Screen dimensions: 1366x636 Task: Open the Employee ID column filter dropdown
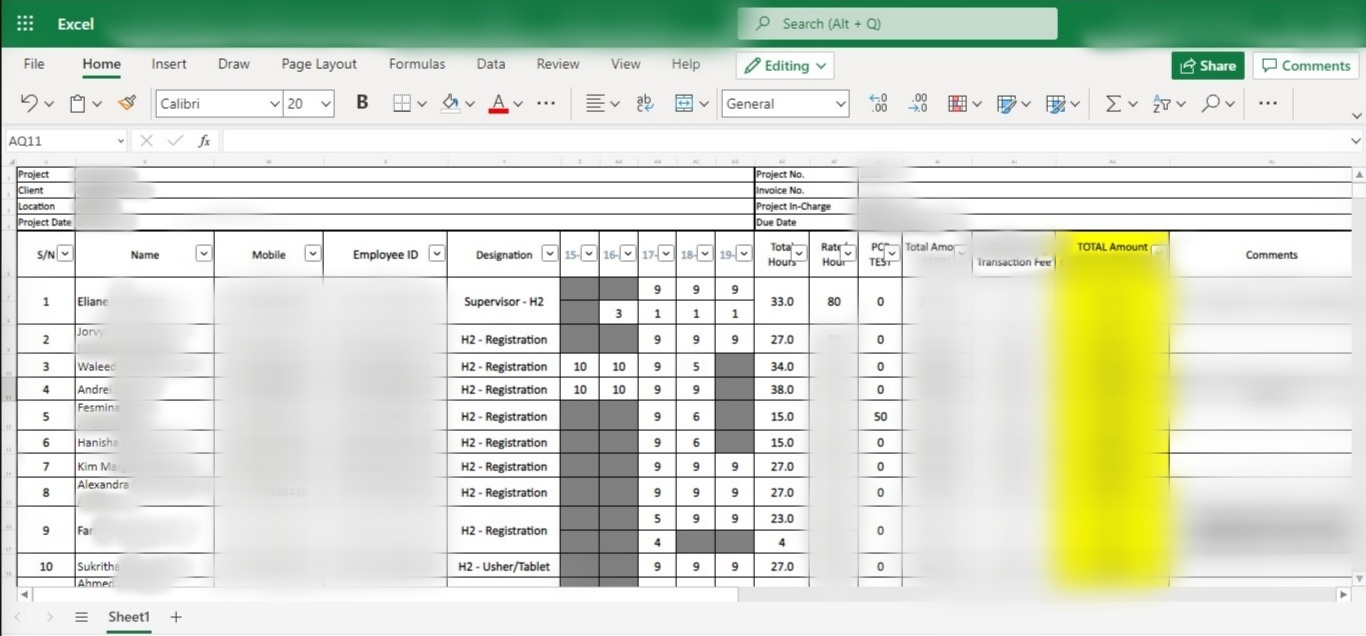[x=436, y=254]
